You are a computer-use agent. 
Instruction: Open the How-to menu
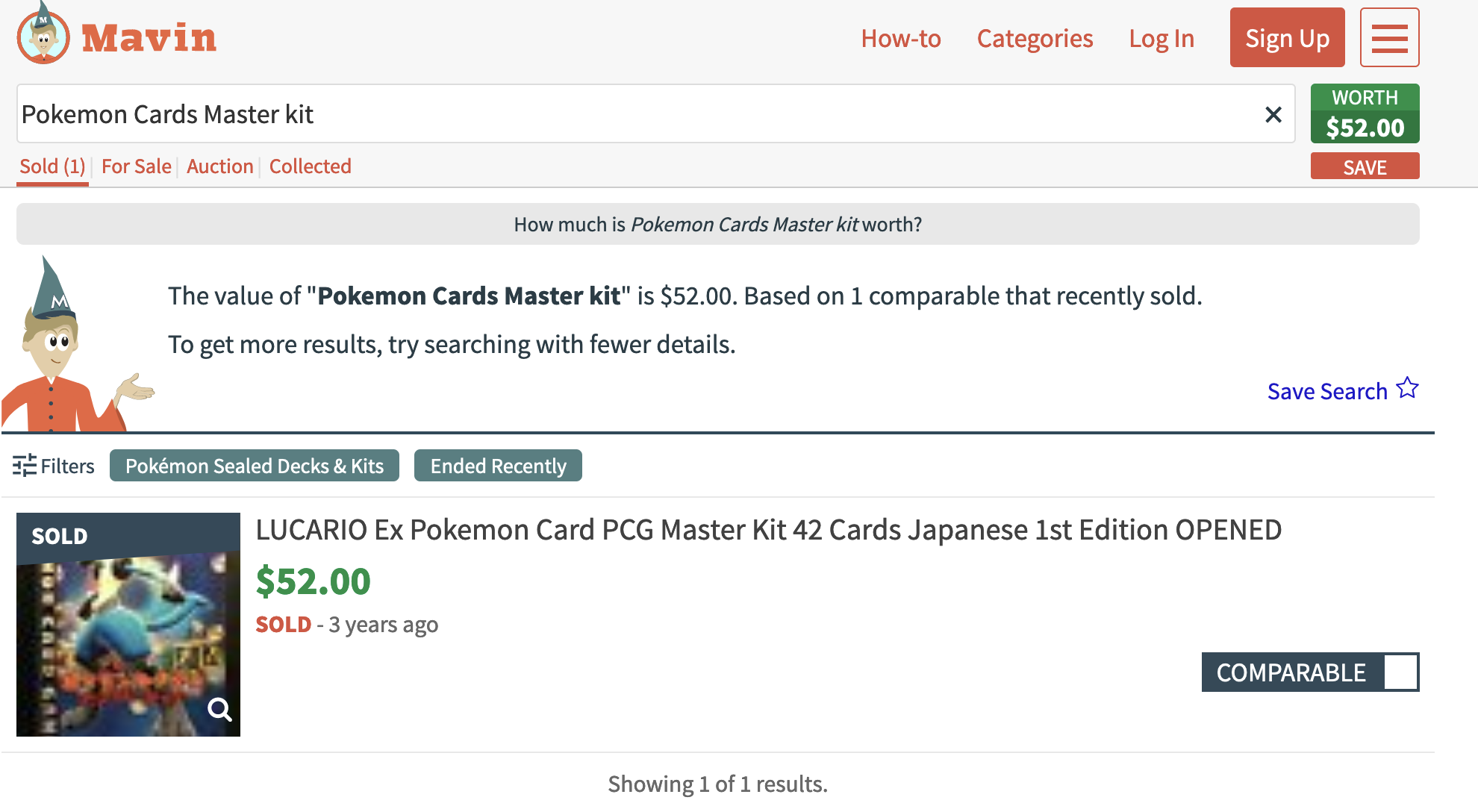(x=901, y=38)
